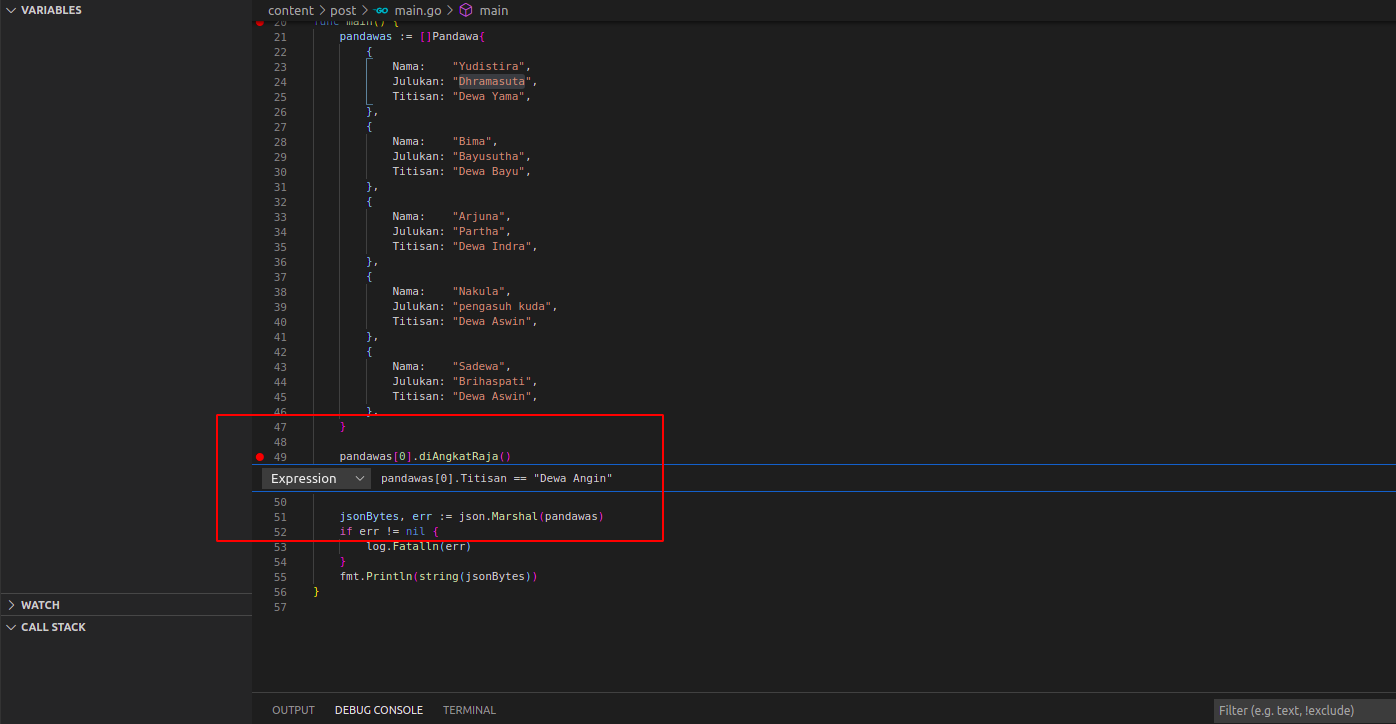
Task: Click '[]Pandawa{' on line 21
Action: [x=452, y=36]
